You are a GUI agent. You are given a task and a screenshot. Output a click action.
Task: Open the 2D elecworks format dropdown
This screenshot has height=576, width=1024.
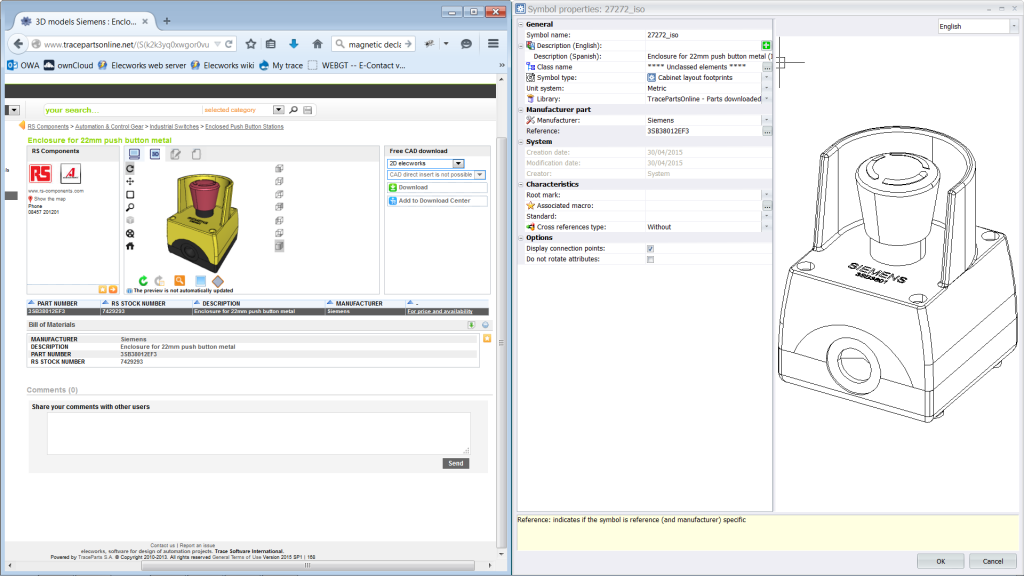coord(458,163)
